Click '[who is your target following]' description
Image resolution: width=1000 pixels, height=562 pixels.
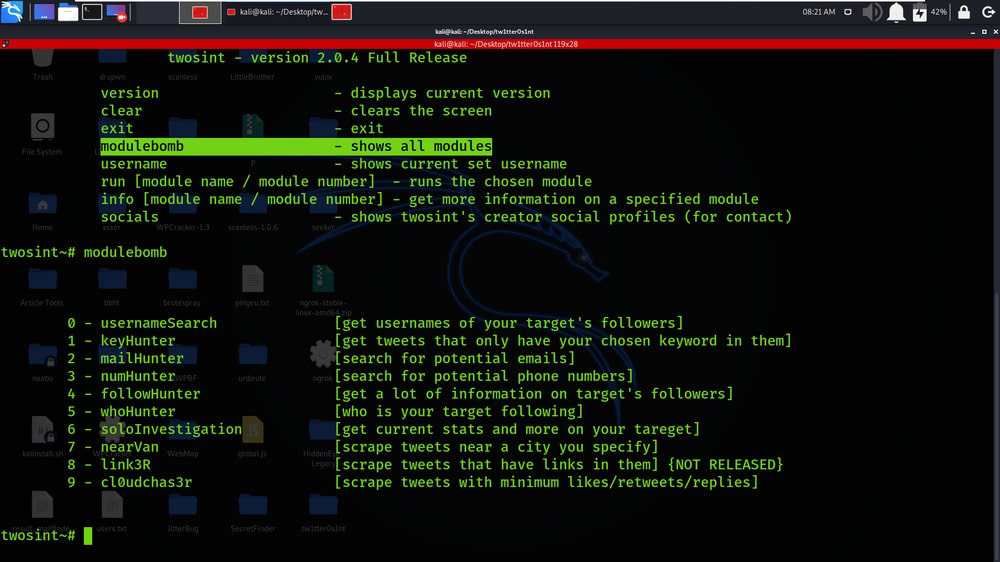459,412
